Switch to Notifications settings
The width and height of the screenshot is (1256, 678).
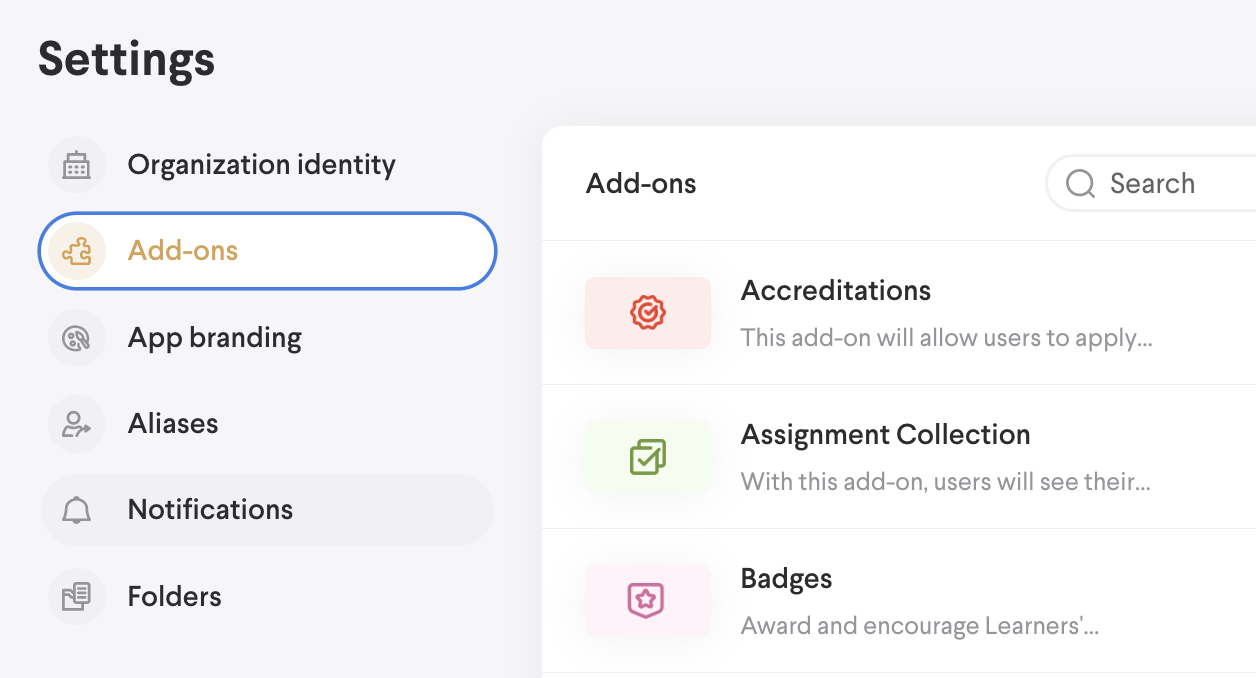[x=210, y=510]
